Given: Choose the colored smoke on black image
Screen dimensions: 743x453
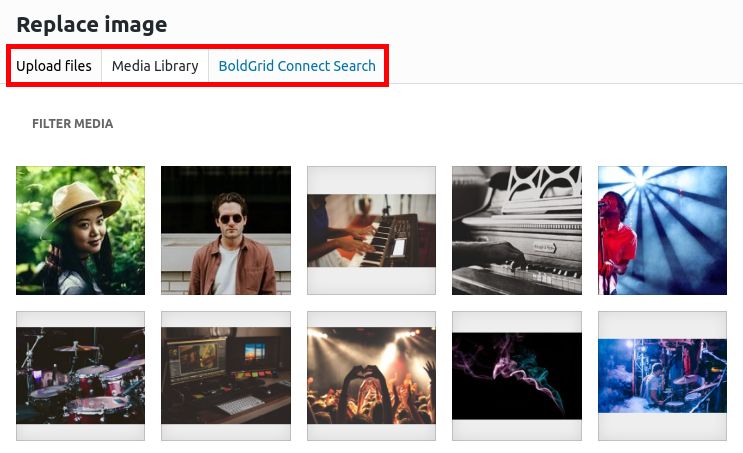Looking at the screenshot, I should 517,376.
